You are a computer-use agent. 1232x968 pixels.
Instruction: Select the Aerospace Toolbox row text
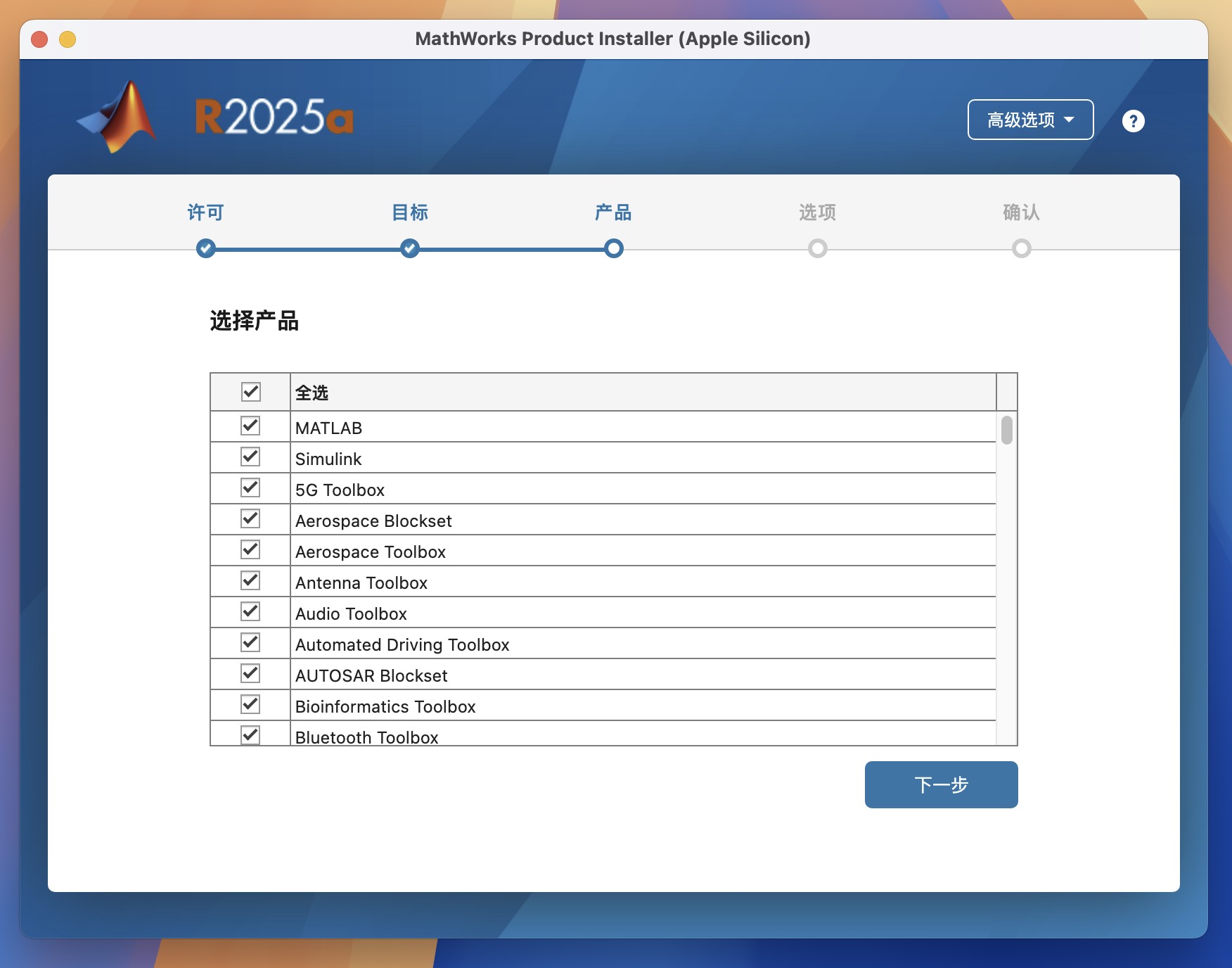coord(371,552)
